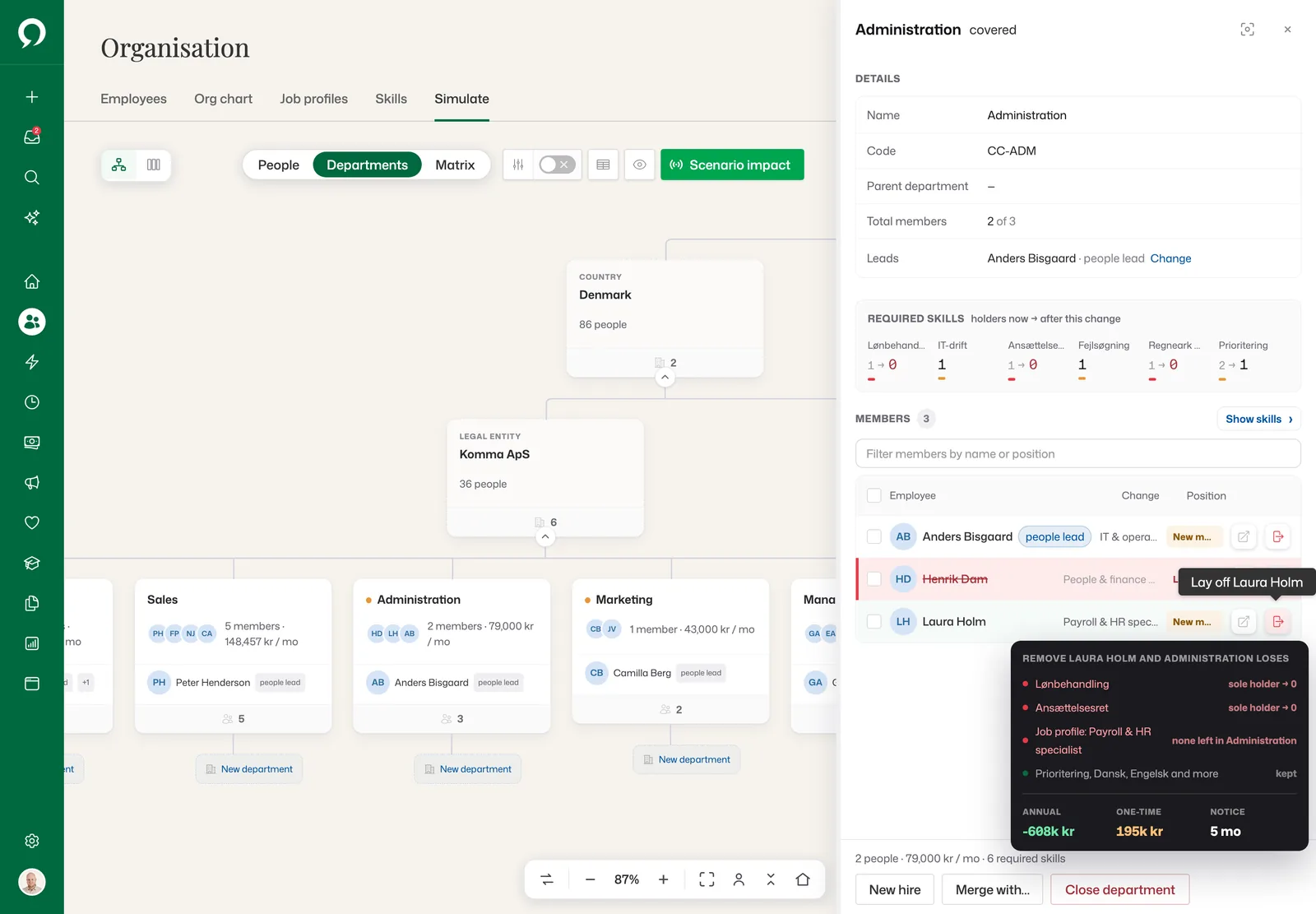Collapse the Denmark country node
Viewport: 1316px width, 914px height.
click(x=665, y=378)
